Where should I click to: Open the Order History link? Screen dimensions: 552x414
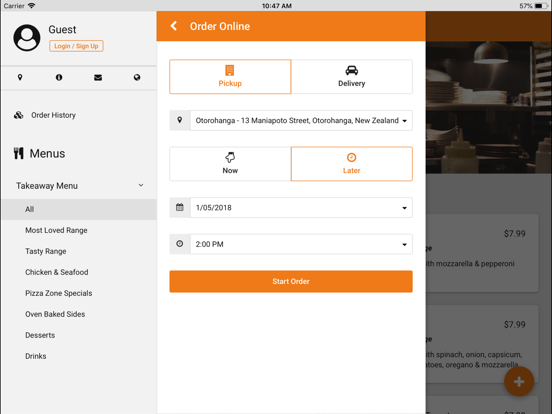click(54, 115)
